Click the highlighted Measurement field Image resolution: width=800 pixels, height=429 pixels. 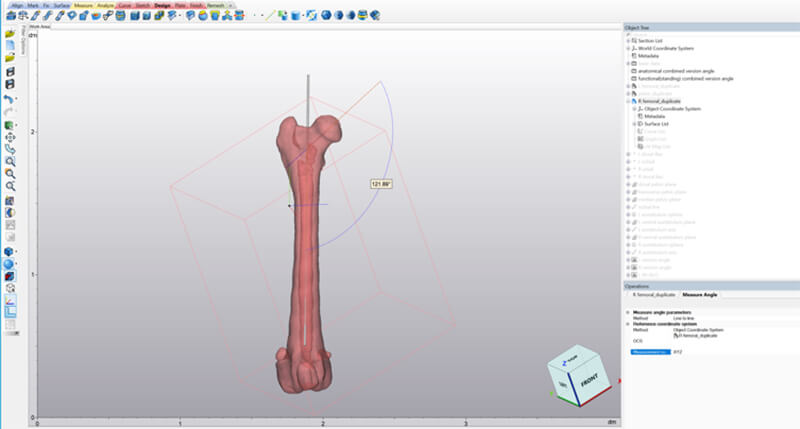click(650, 351)
